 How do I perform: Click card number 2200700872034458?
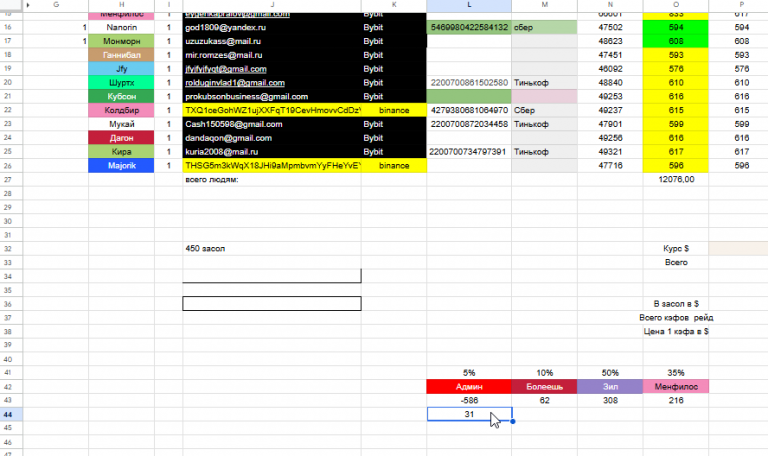[469, 124]
